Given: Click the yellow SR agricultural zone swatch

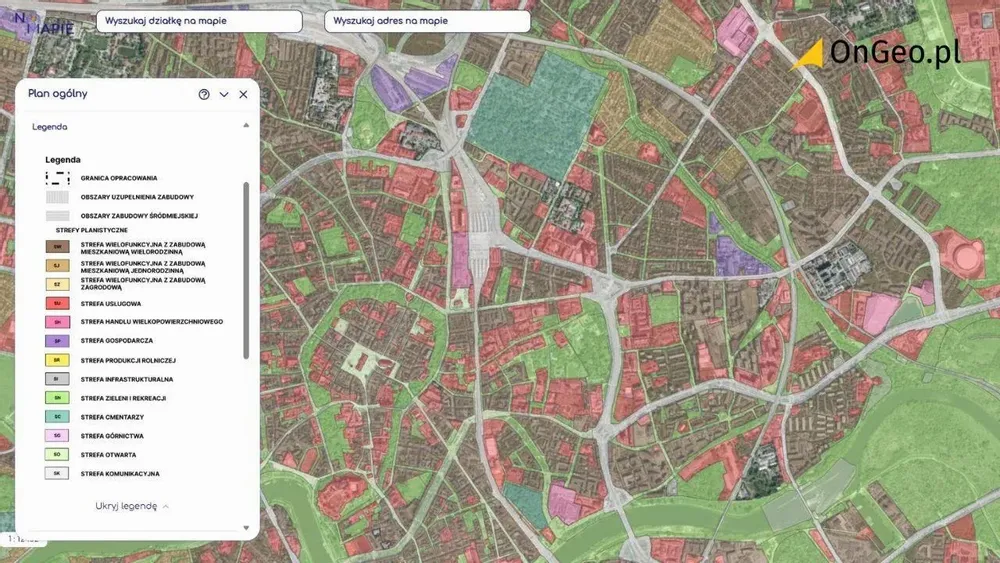Looking at the screenshot, I should click(57, 360).
